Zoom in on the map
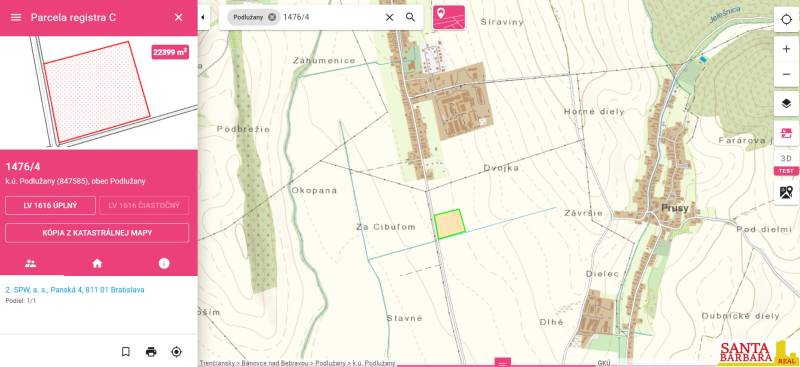The height and width of the screenshot is (367, 800). pyautogui.click(x=786, y=49)
